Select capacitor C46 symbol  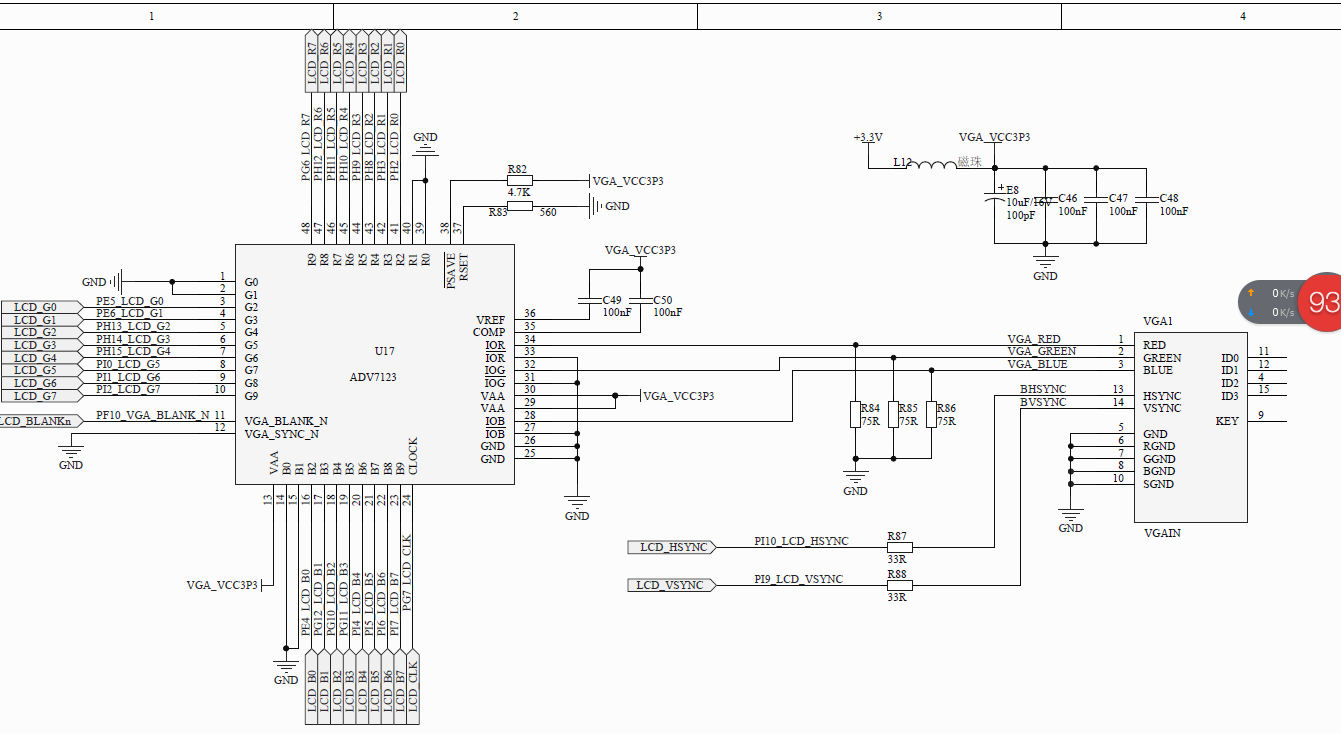pyautogui.click(x=1045, y=199)
